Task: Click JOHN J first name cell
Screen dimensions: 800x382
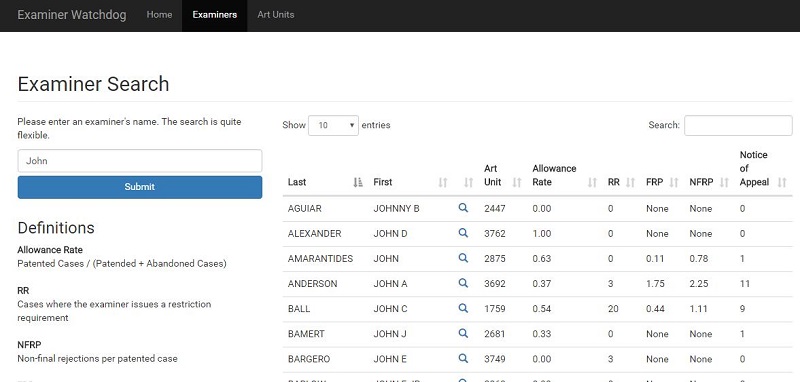Action: pyautogui.click(x=390, y=334)
